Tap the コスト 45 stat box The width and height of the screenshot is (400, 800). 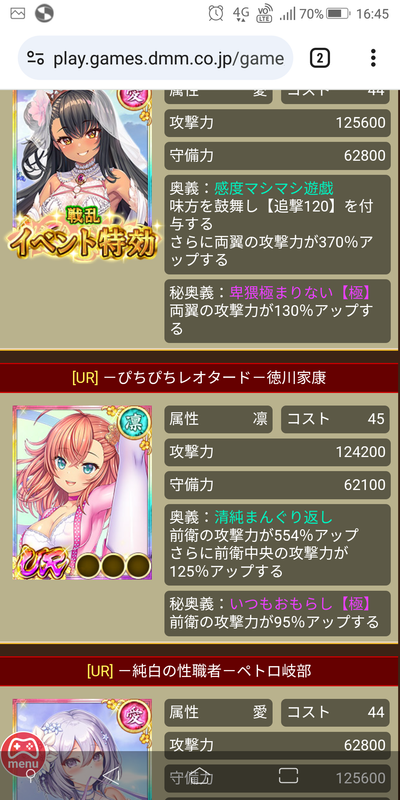(x=335, y=419)
